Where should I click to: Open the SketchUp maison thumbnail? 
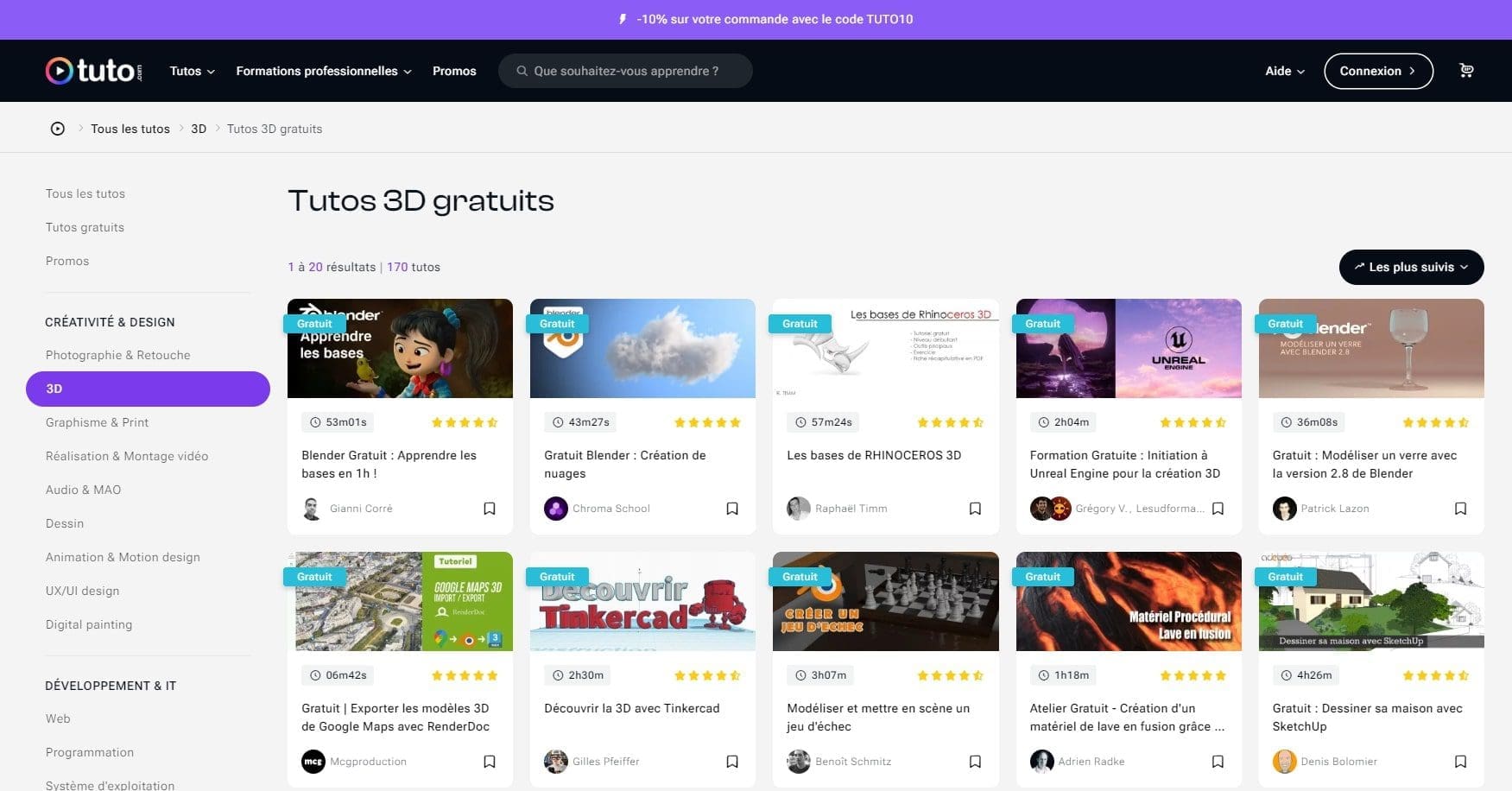coord(1371,601)
